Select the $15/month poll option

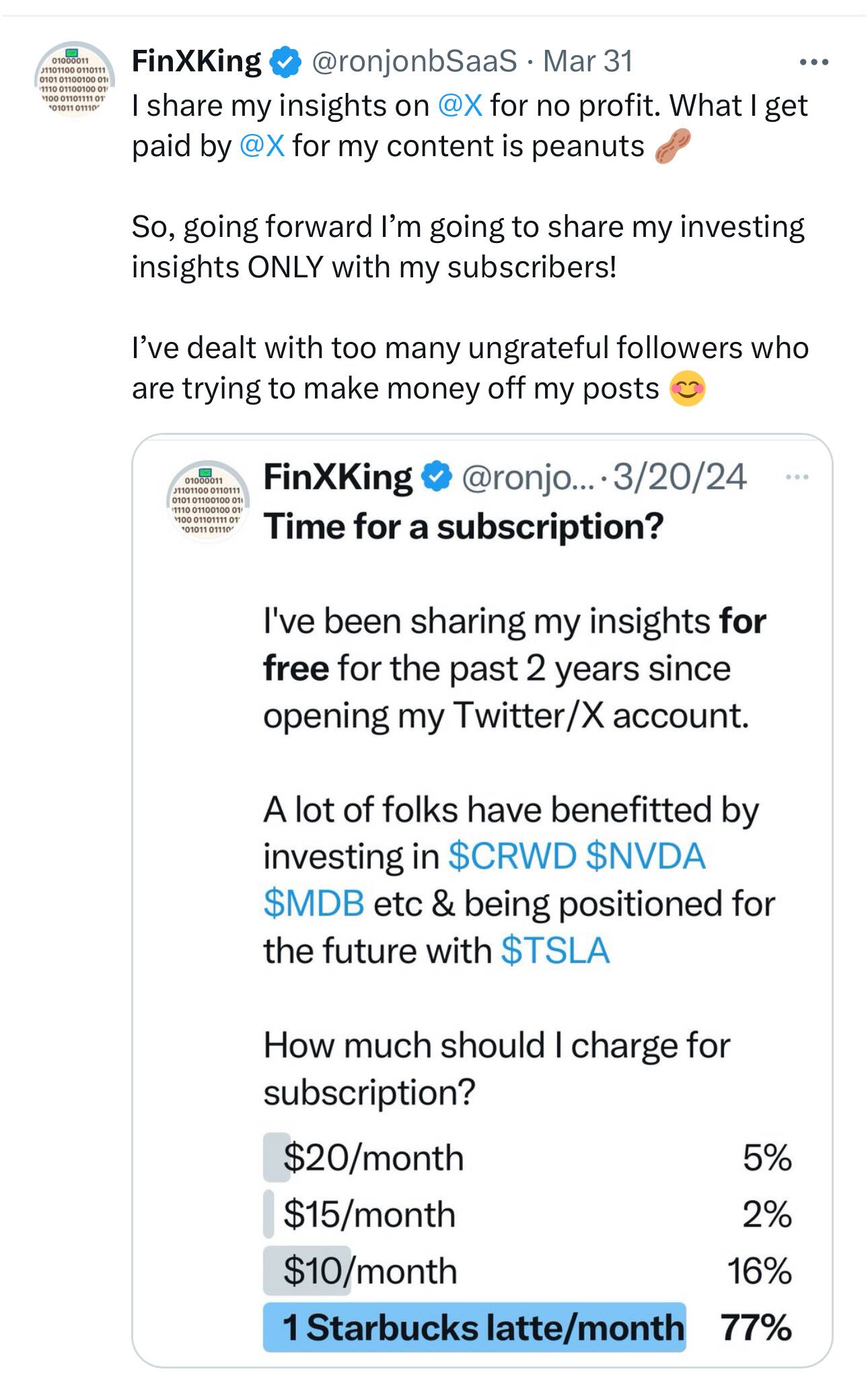[528, 1214]
